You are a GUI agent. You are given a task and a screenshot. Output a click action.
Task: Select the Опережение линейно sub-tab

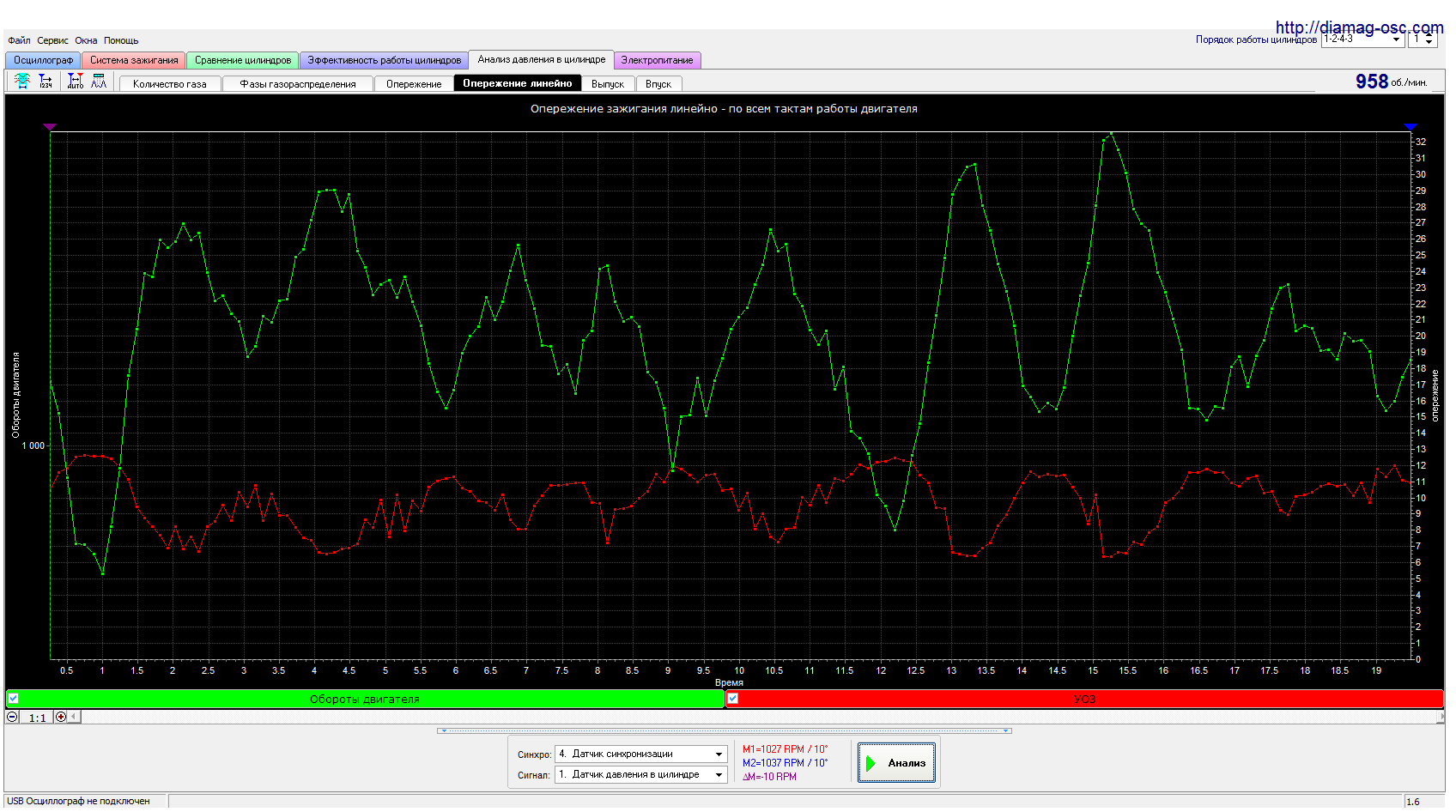click(518, 83)
